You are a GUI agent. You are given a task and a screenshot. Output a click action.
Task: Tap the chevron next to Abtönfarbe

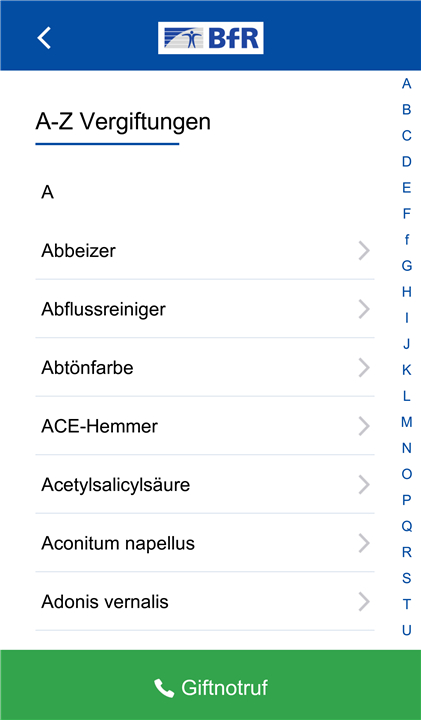364,368
